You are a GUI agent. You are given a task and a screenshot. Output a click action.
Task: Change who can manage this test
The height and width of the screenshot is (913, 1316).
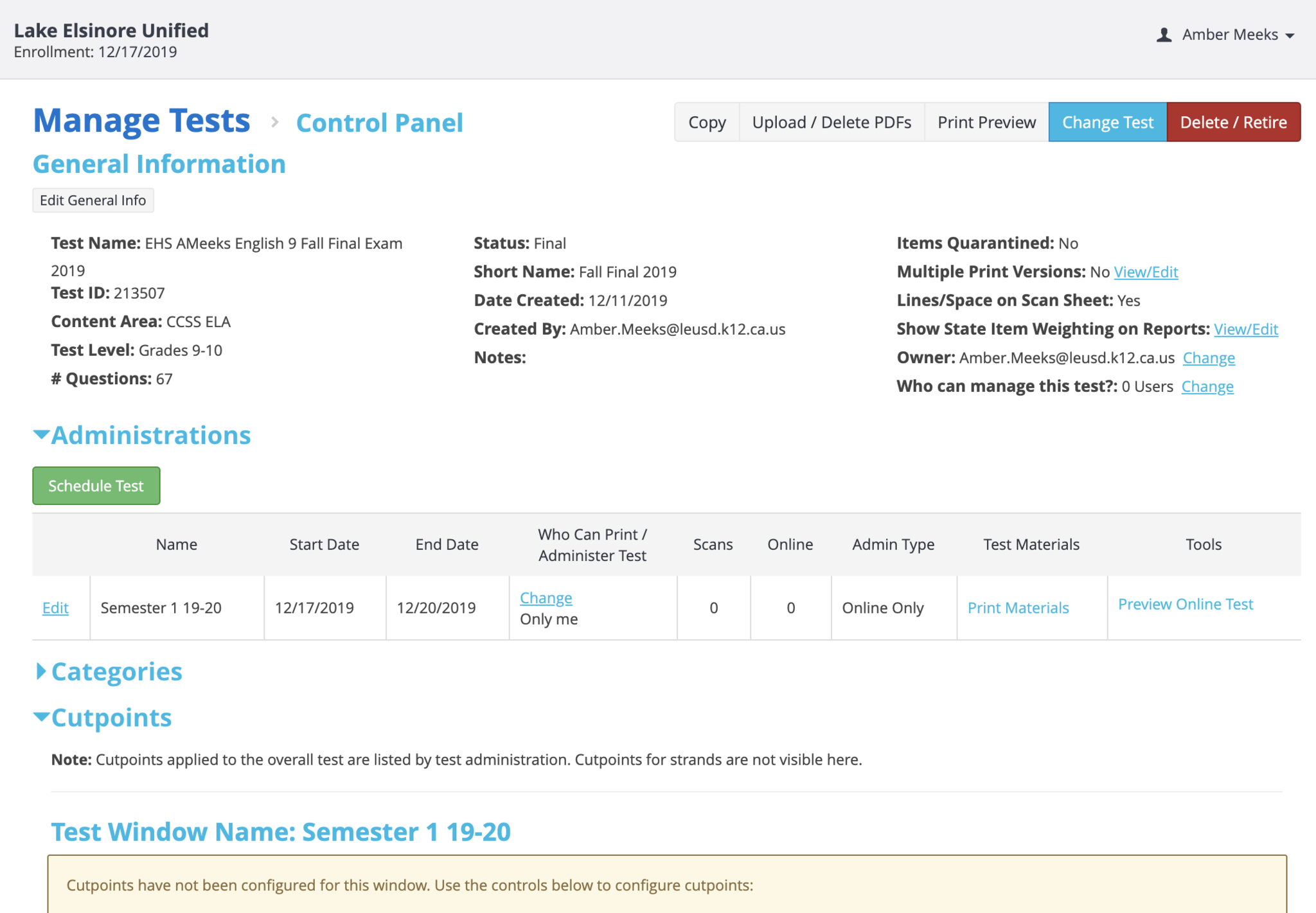[1207, 387]
